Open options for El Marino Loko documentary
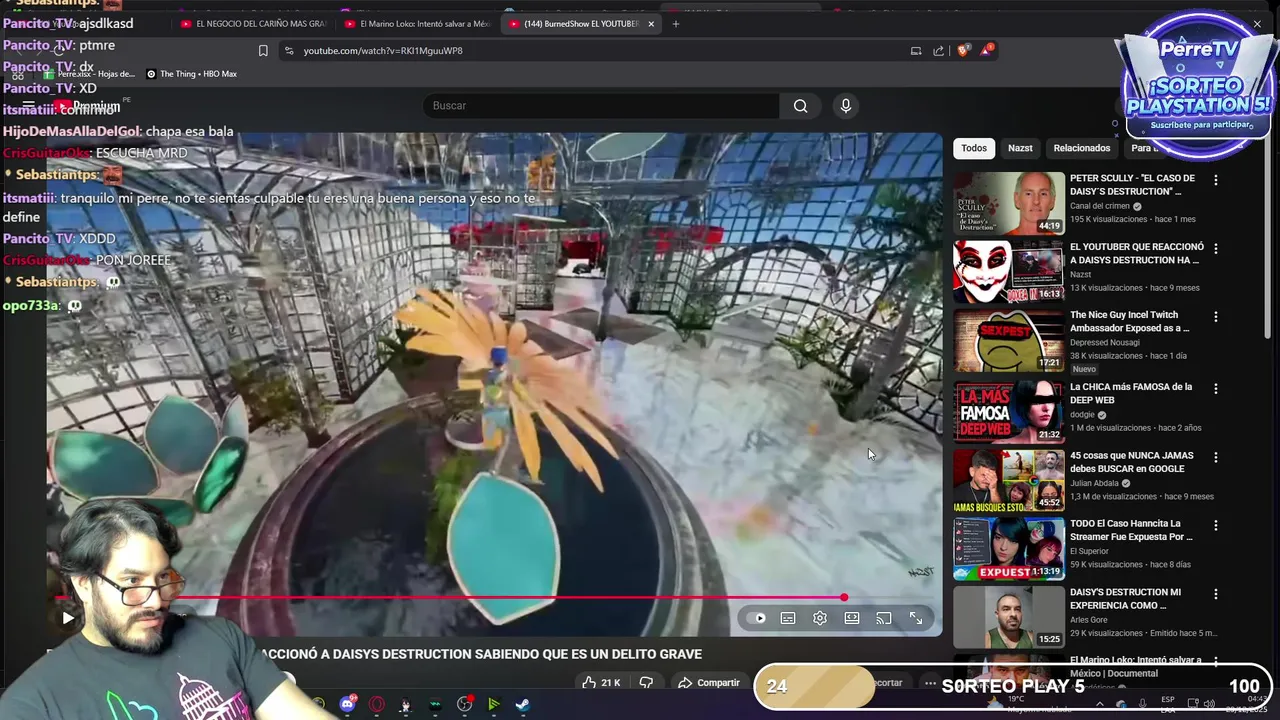Image resolution: width=1280 pixels, height=720 pixels. tap(1216, 662)
